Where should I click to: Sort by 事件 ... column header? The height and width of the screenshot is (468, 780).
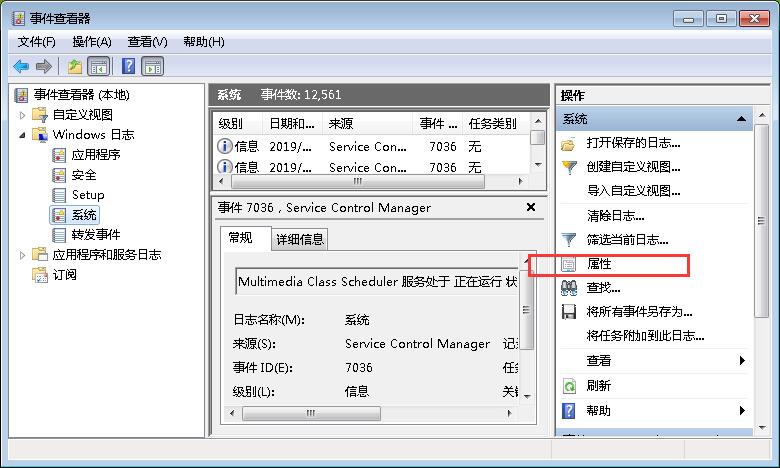click(438, 123)
